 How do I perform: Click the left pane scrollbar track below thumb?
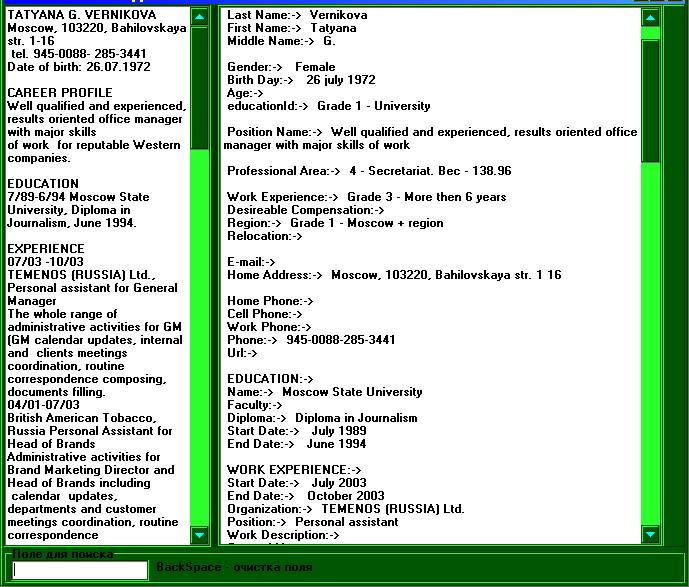pyautogui.click(x=199, y=337)
